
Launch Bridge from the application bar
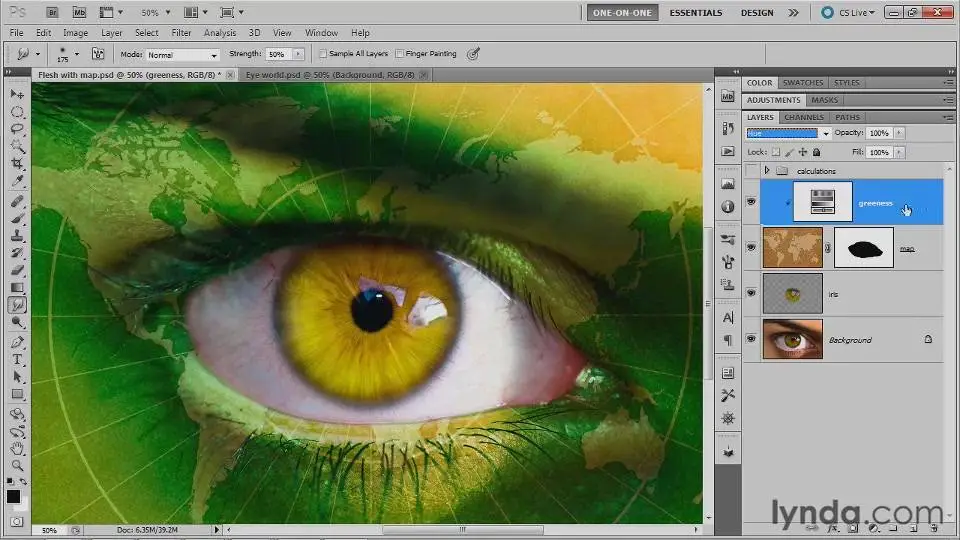click(51, 12)
